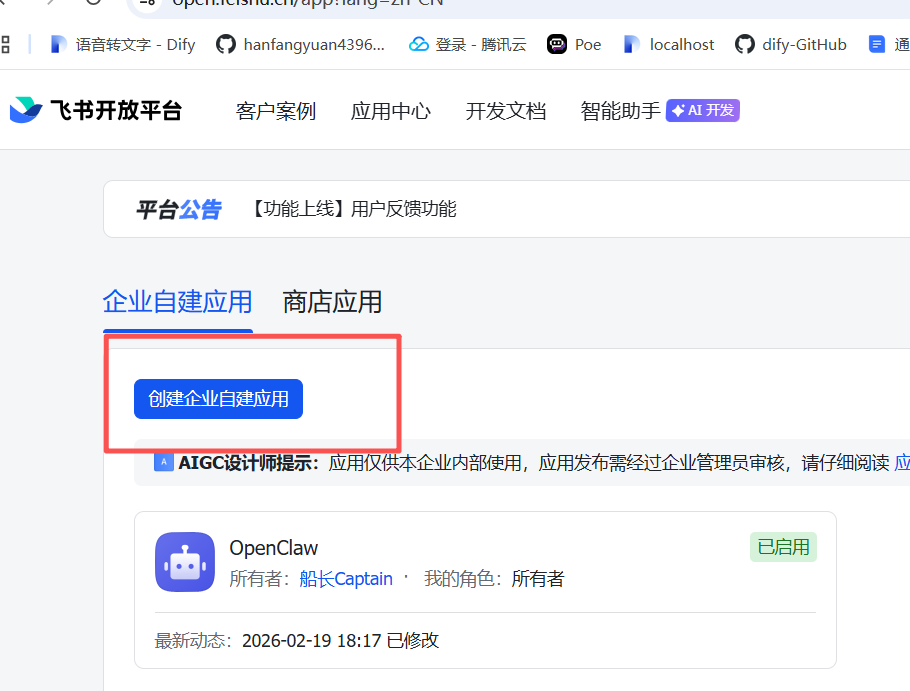Open the 【功能上线】用户反馈功能 announcement
The image size is (910, 691).
pyautogui.click(x=350, y=209)
